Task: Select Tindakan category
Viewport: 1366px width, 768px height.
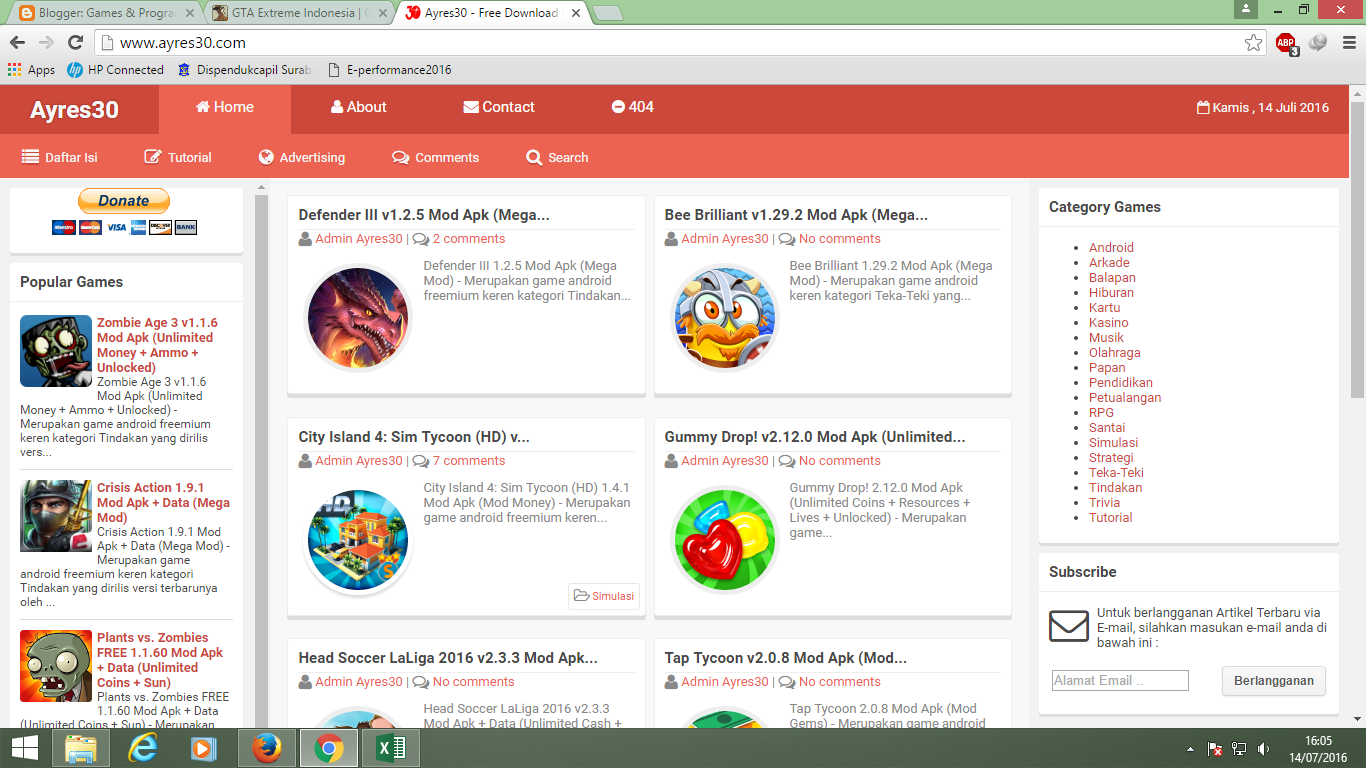Action: (x=1115, y=488)
